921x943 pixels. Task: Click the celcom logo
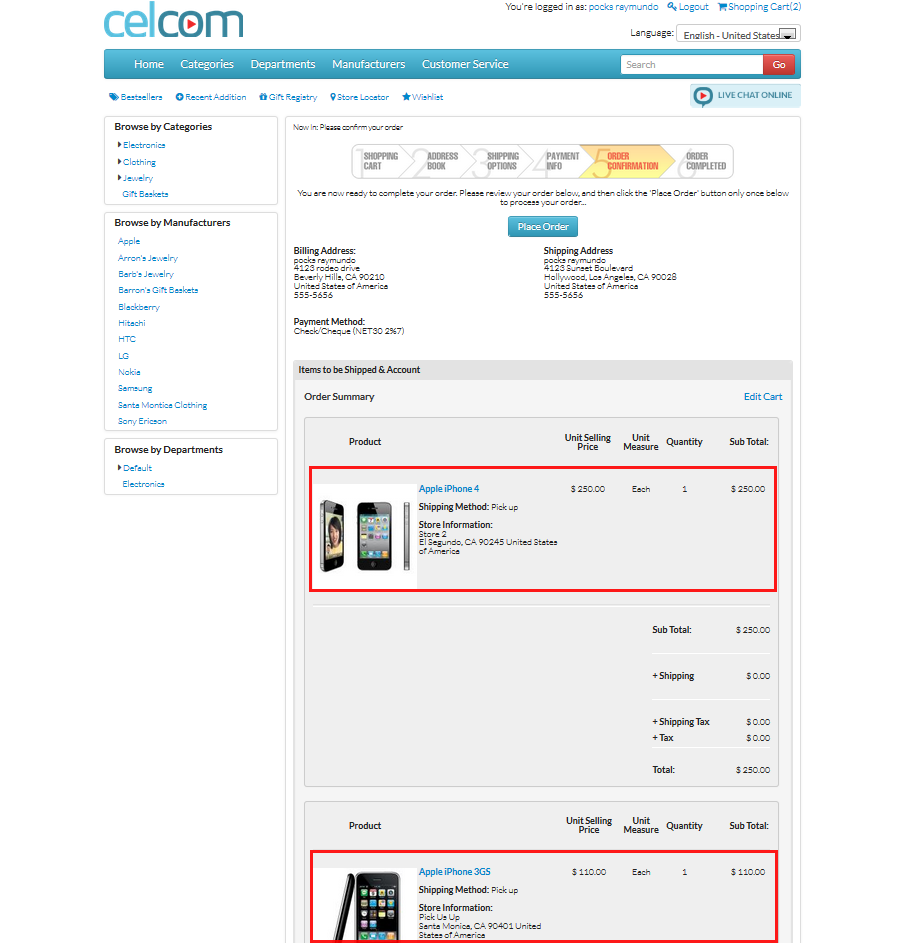(x=173, y=20)
